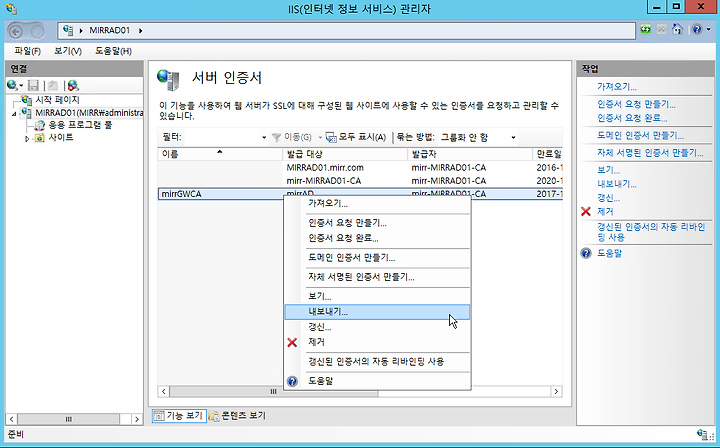Click the address bar breadcrumb MIRRAD01
The width and height of the screenshot is (720, 448).
110,30
